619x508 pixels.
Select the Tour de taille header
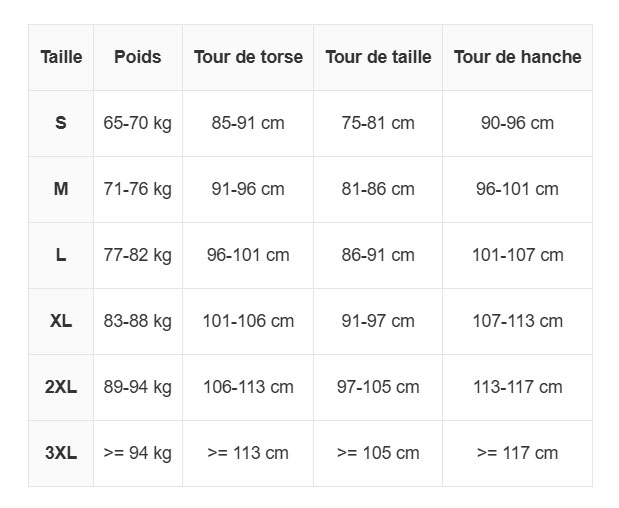pos(378,57)
